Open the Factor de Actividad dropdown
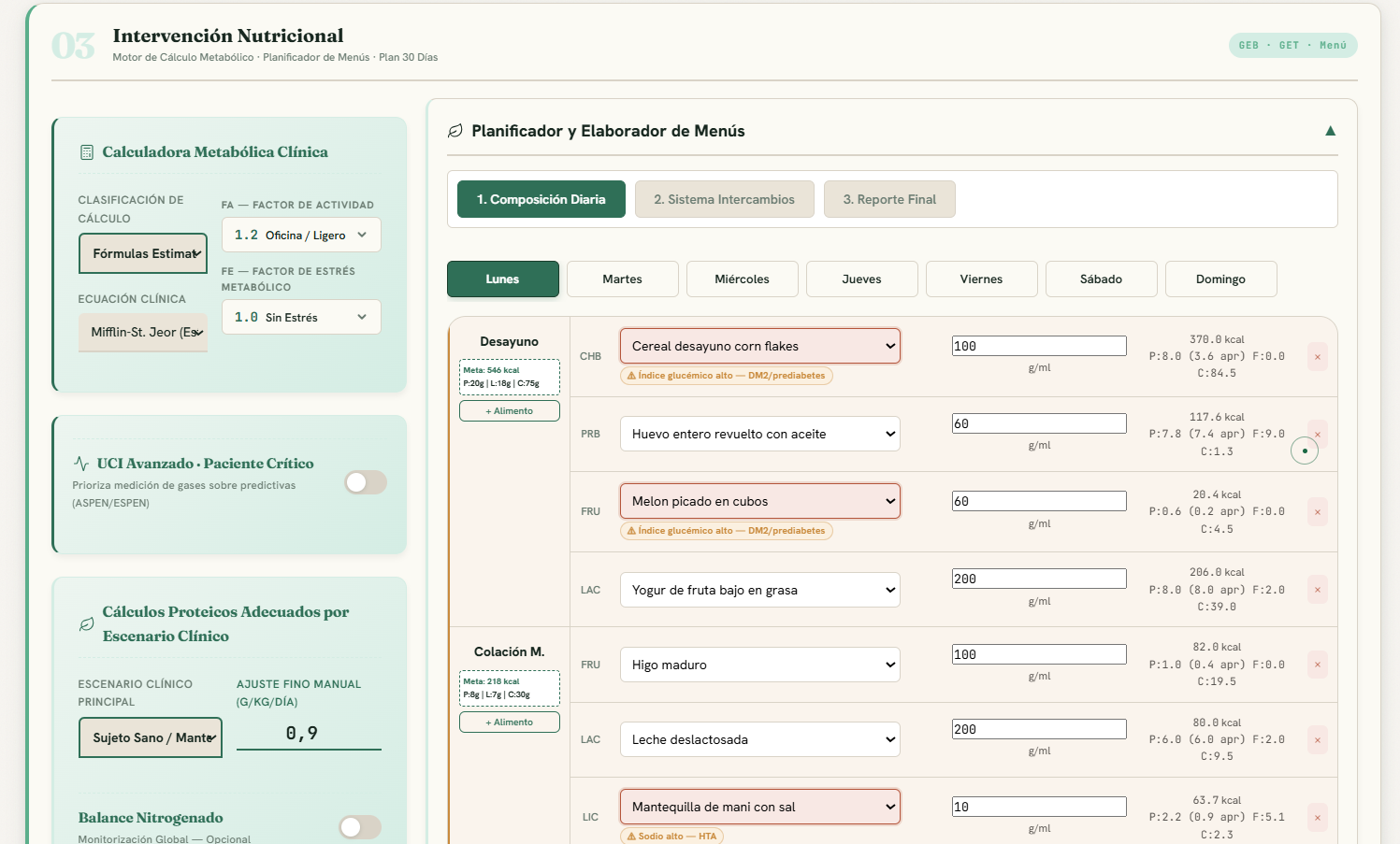Image resolution: width=1400 pixels, height=844 pixels. 301,235
